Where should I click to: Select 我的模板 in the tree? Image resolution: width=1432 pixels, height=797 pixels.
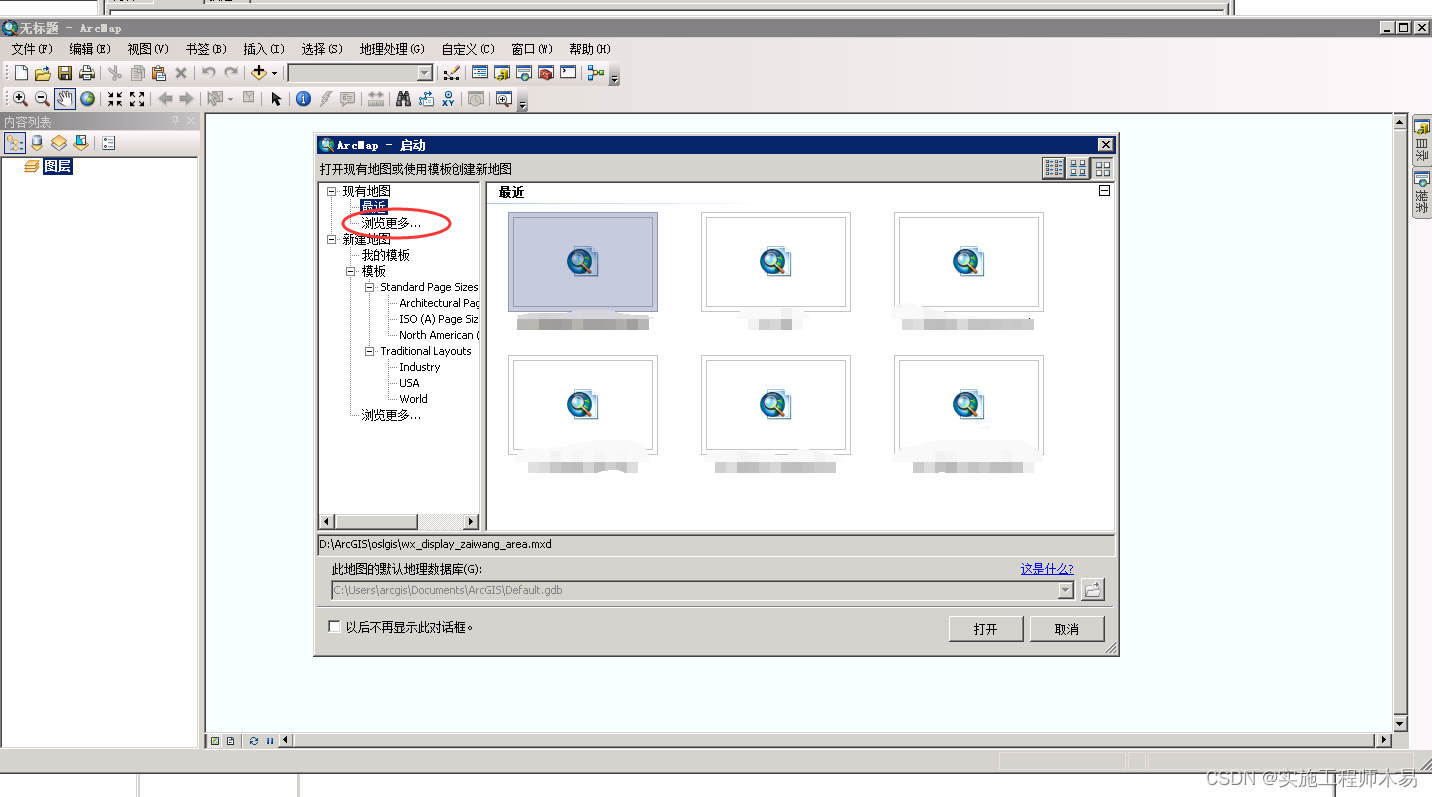385,255
